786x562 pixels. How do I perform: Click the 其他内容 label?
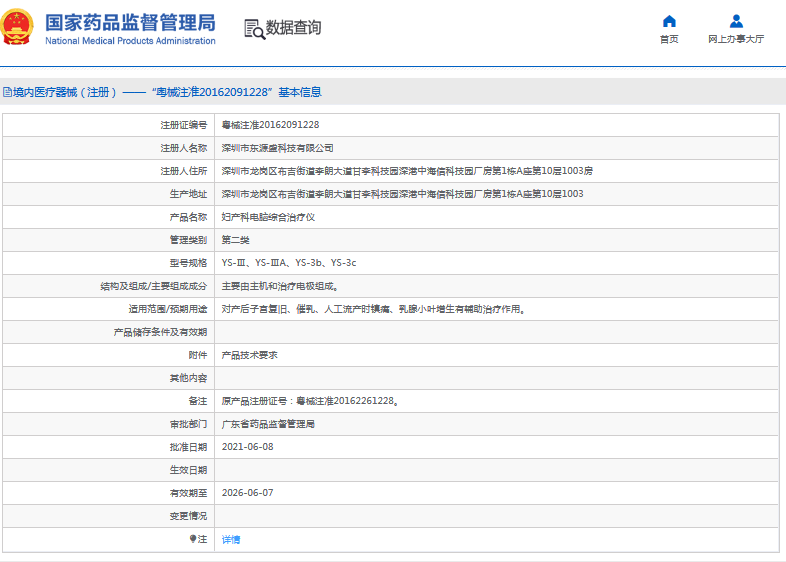(x=188, y=378)
